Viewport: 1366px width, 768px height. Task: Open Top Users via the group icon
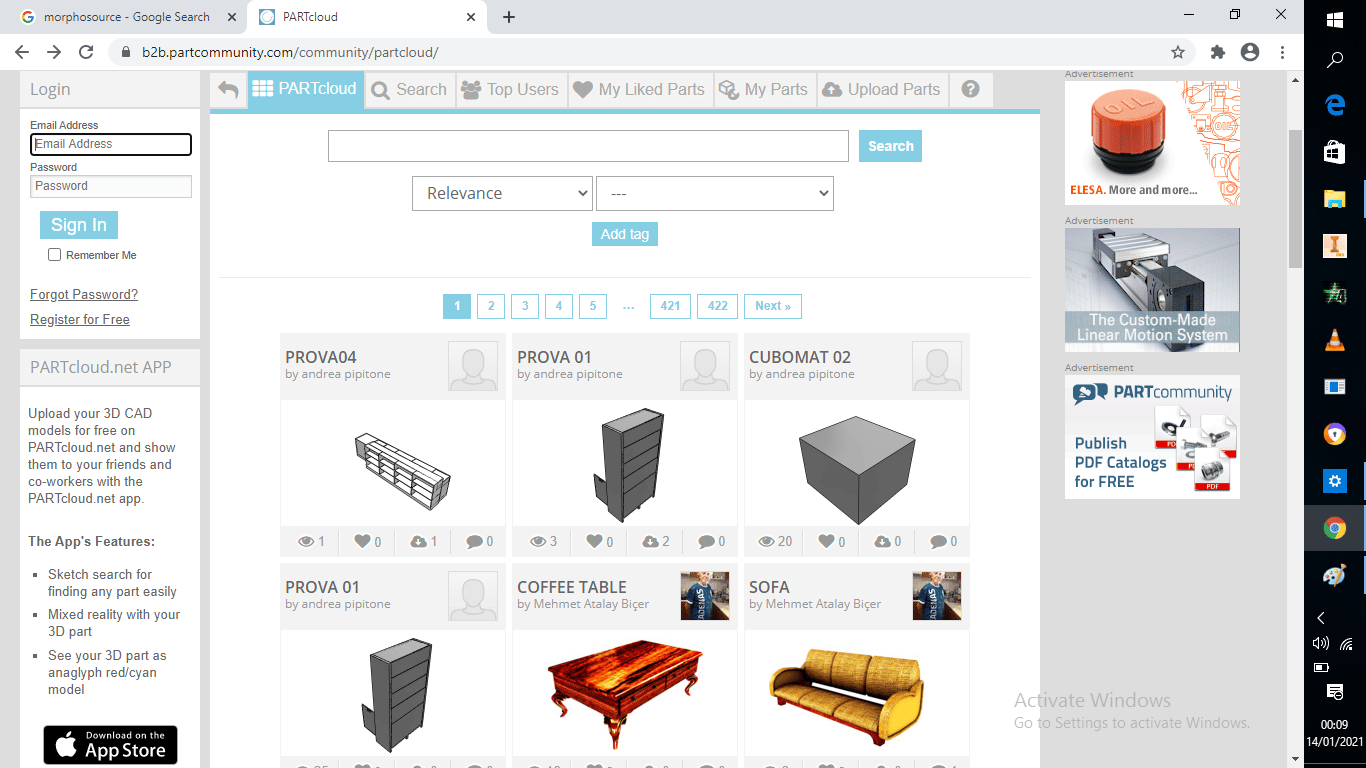(469, 89)
